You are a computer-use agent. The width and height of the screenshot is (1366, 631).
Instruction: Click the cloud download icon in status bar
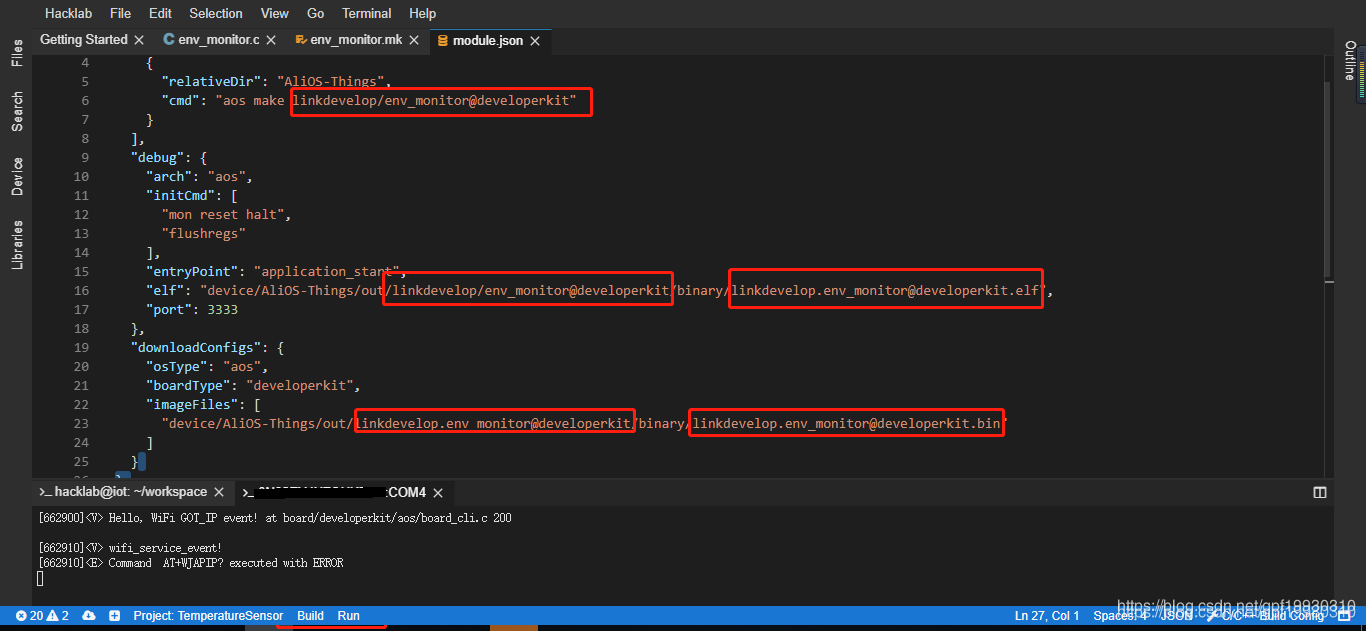click(x=89, y=616)
